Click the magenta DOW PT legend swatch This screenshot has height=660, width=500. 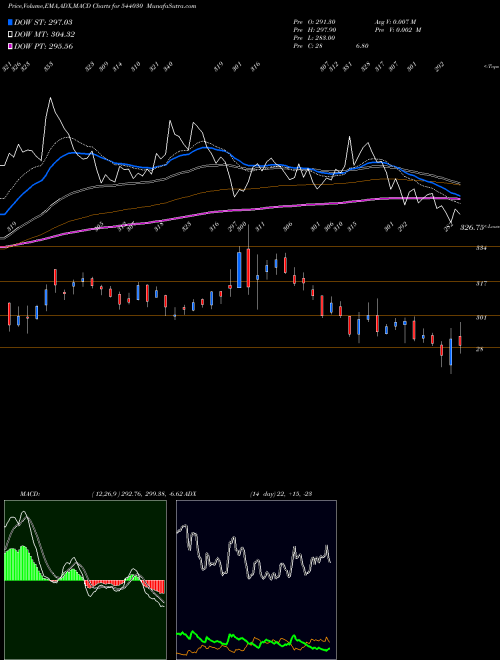(x=10, y=46)
